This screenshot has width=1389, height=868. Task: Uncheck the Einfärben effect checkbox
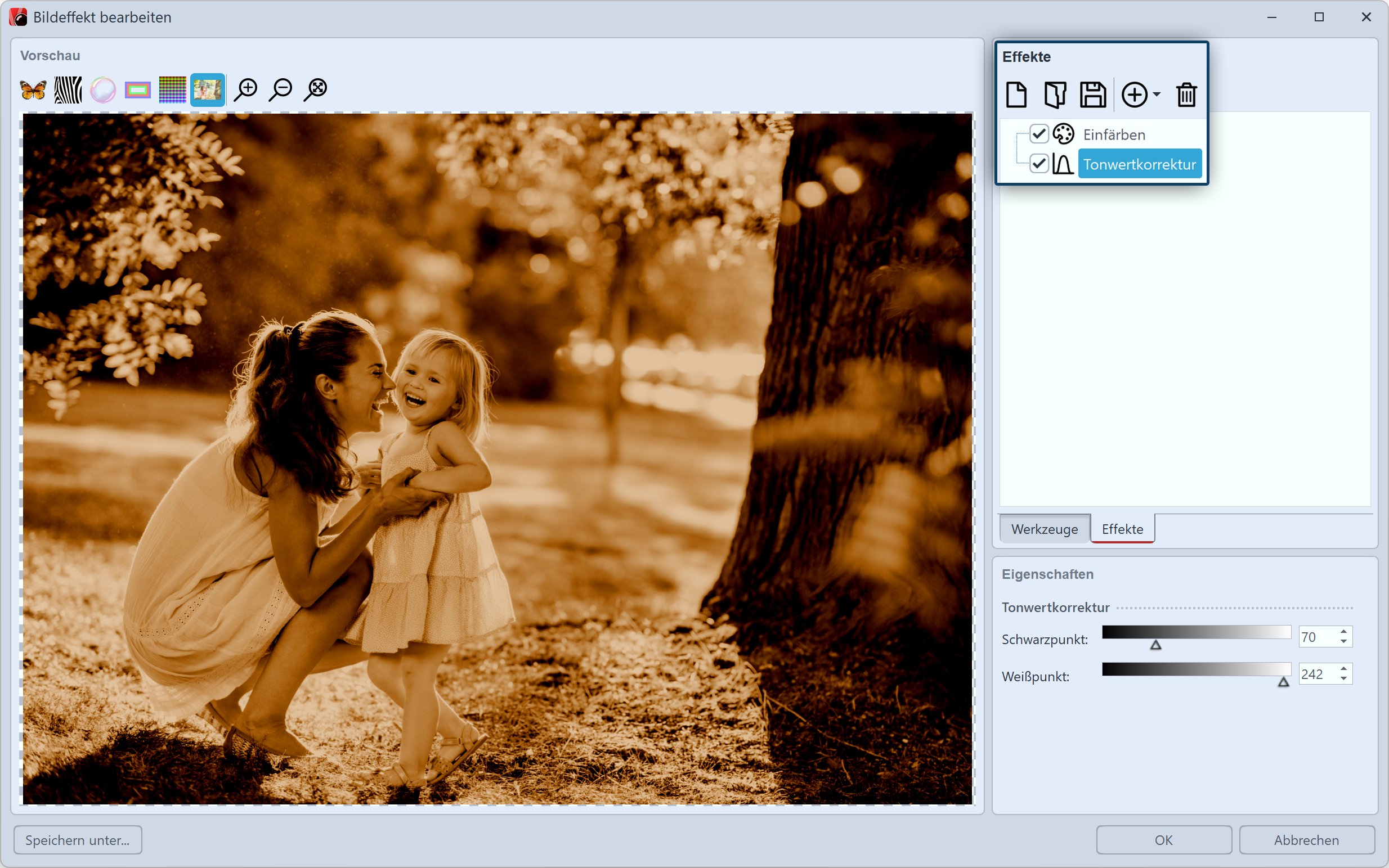[x=1039, y=134]
